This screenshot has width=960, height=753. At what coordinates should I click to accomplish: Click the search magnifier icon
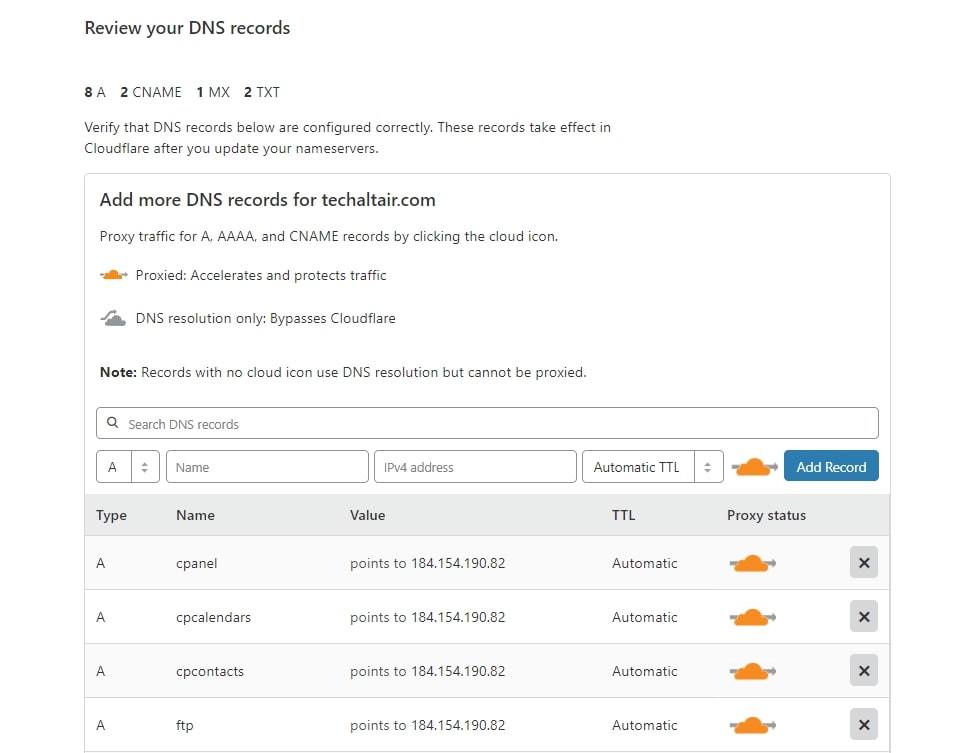[x=113, y=423]
